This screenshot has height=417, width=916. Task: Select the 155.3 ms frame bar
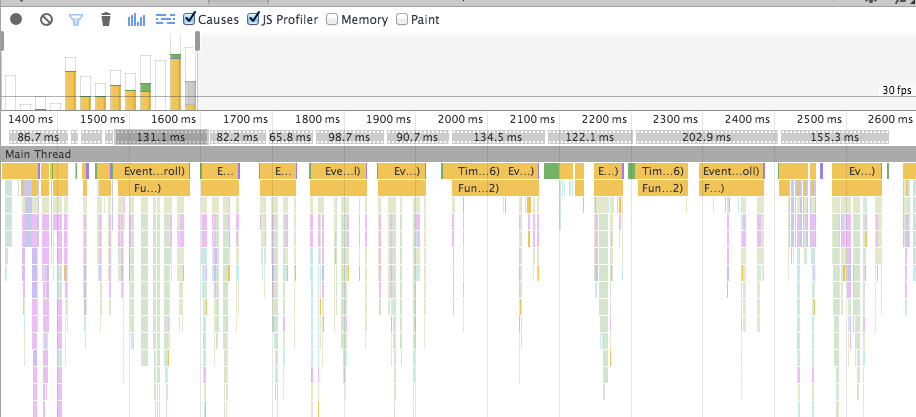[835, 137]
